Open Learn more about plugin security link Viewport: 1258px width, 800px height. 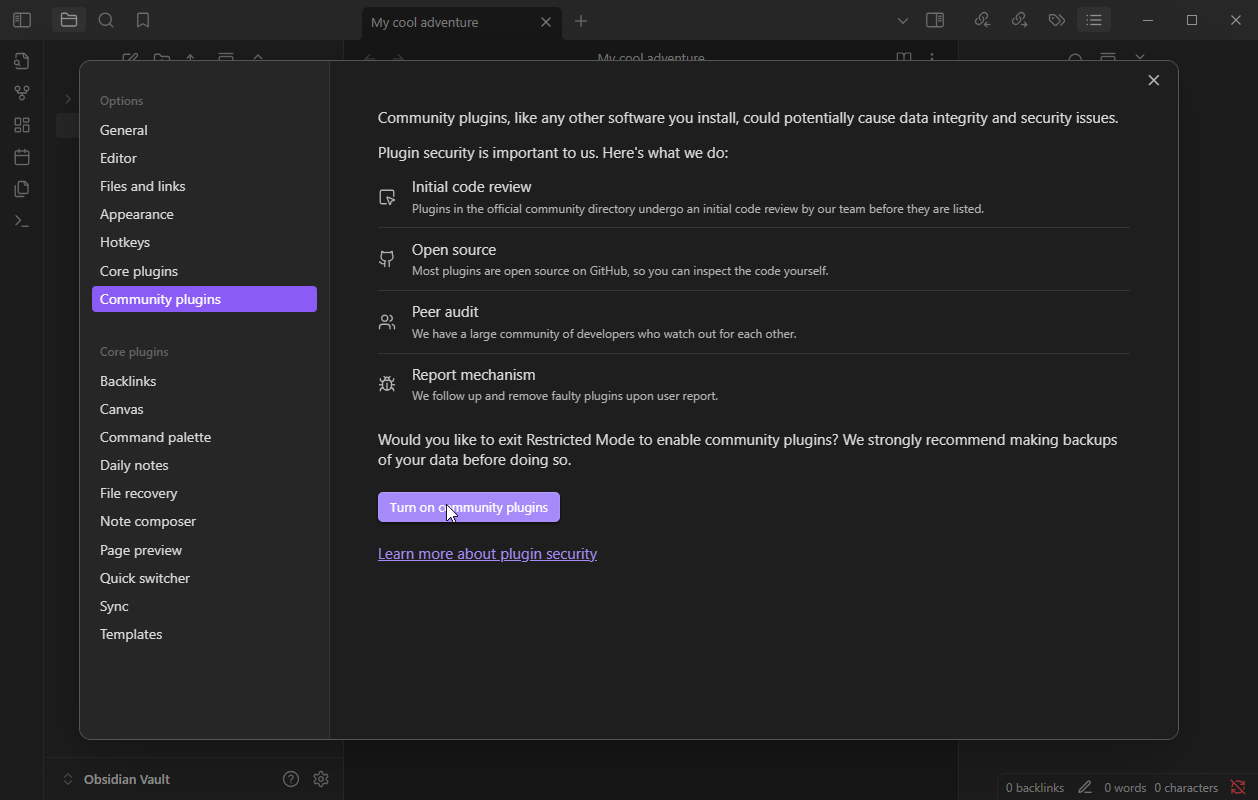pos(487,553)
